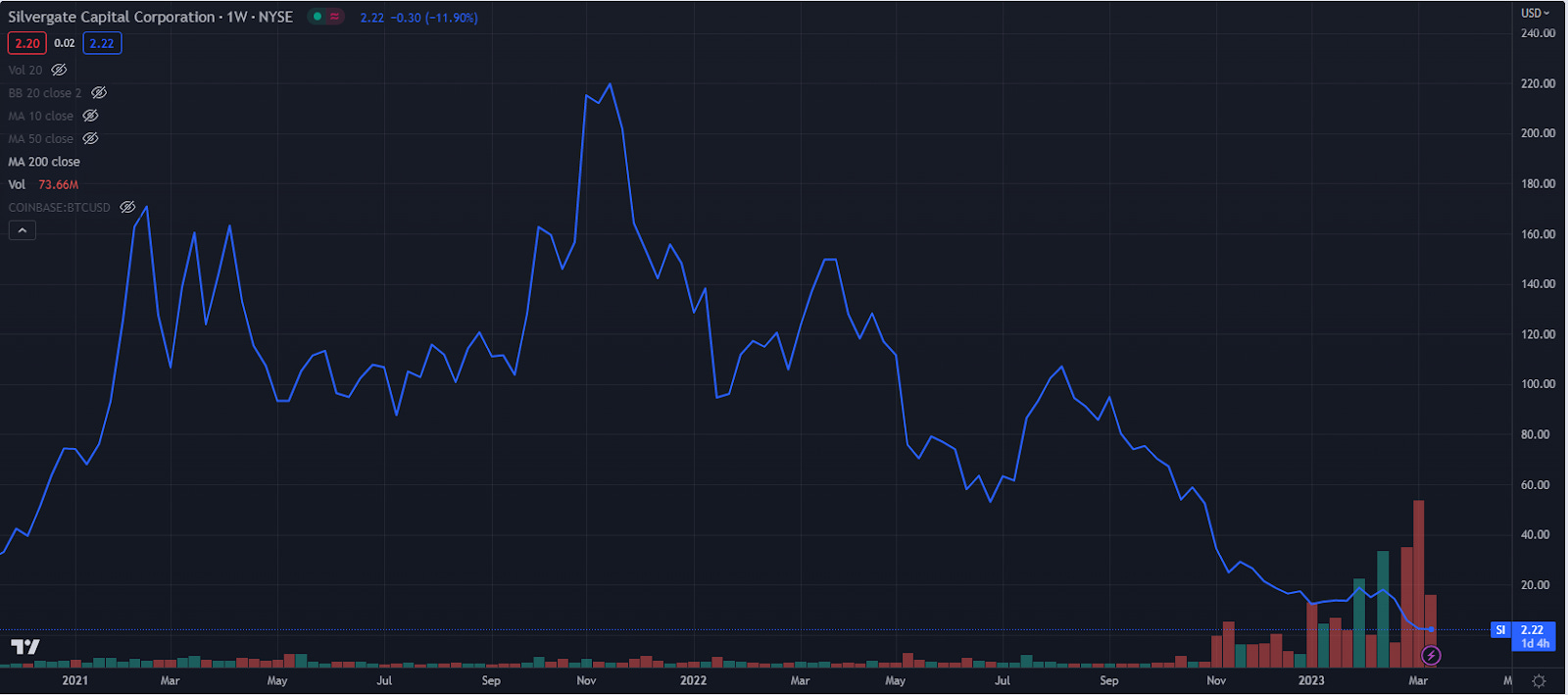The width and height of the screenshot is (1568, 695).
Task: Click the COINBASE:BTCUSD legend label
Action: pyautogui.click(x=60, y=207)
